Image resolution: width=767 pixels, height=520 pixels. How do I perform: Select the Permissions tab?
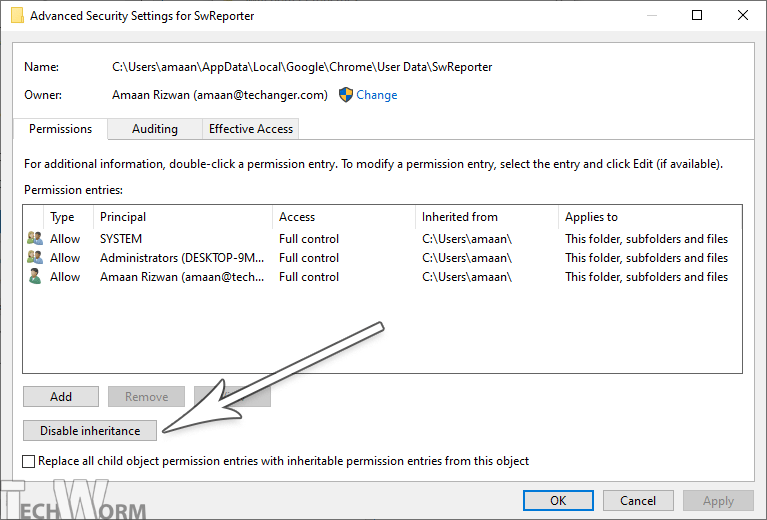pyautogui.click(x=60, y=129)
